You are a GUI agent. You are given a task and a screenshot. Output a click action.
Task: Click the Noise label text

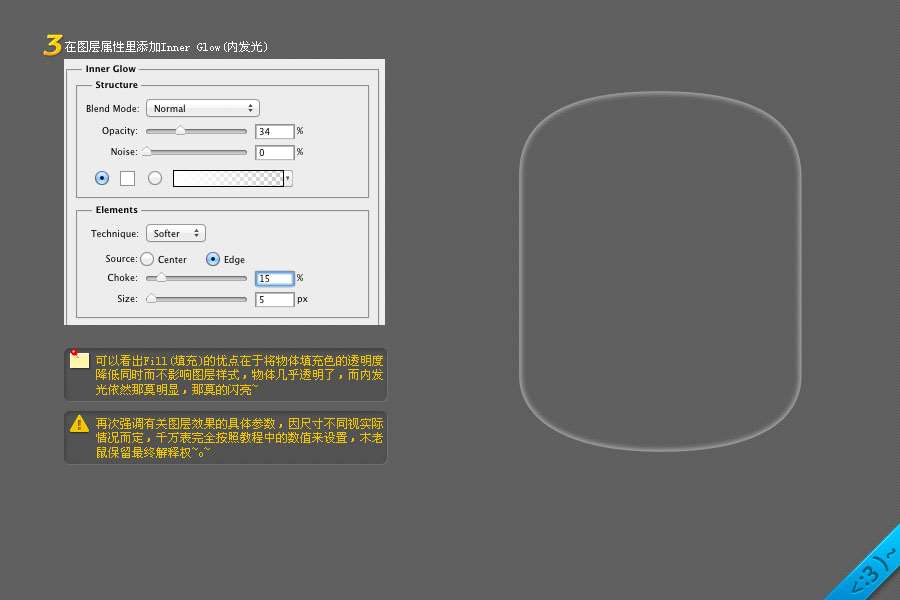[124, 152]
